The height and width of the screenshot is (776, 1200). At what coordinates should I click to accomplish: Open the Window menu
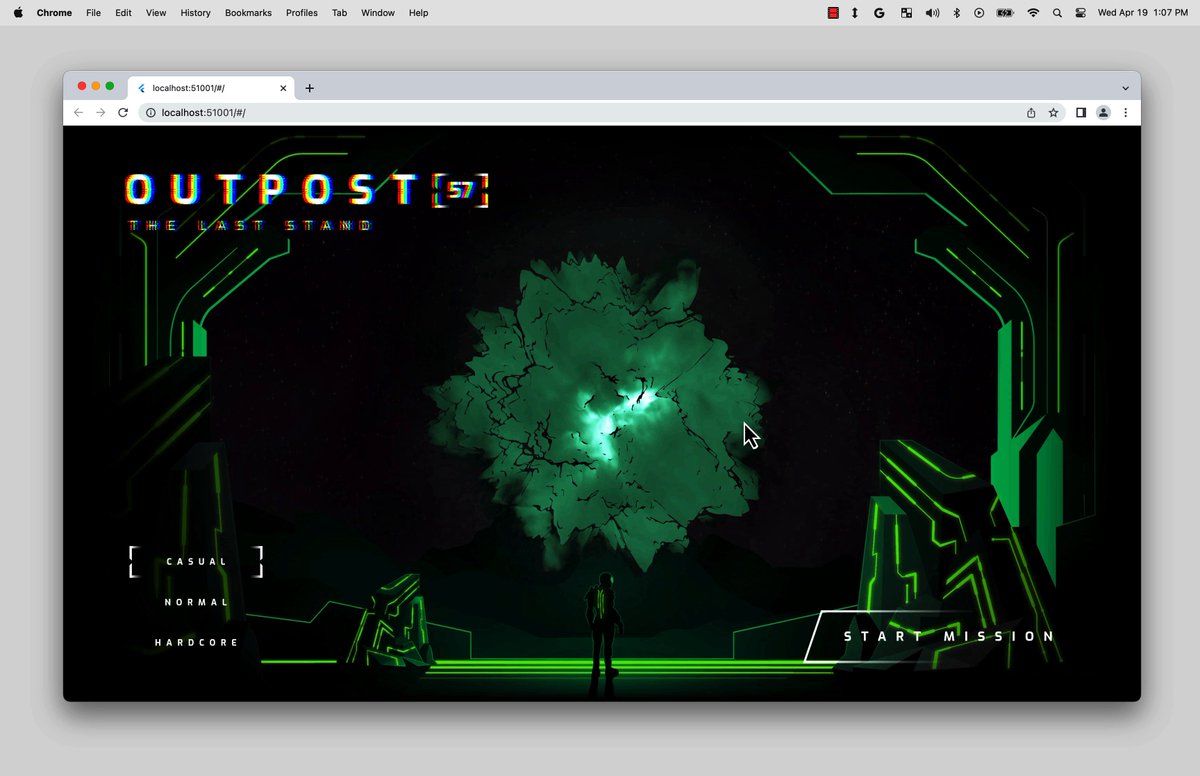[x=378, y=13]
